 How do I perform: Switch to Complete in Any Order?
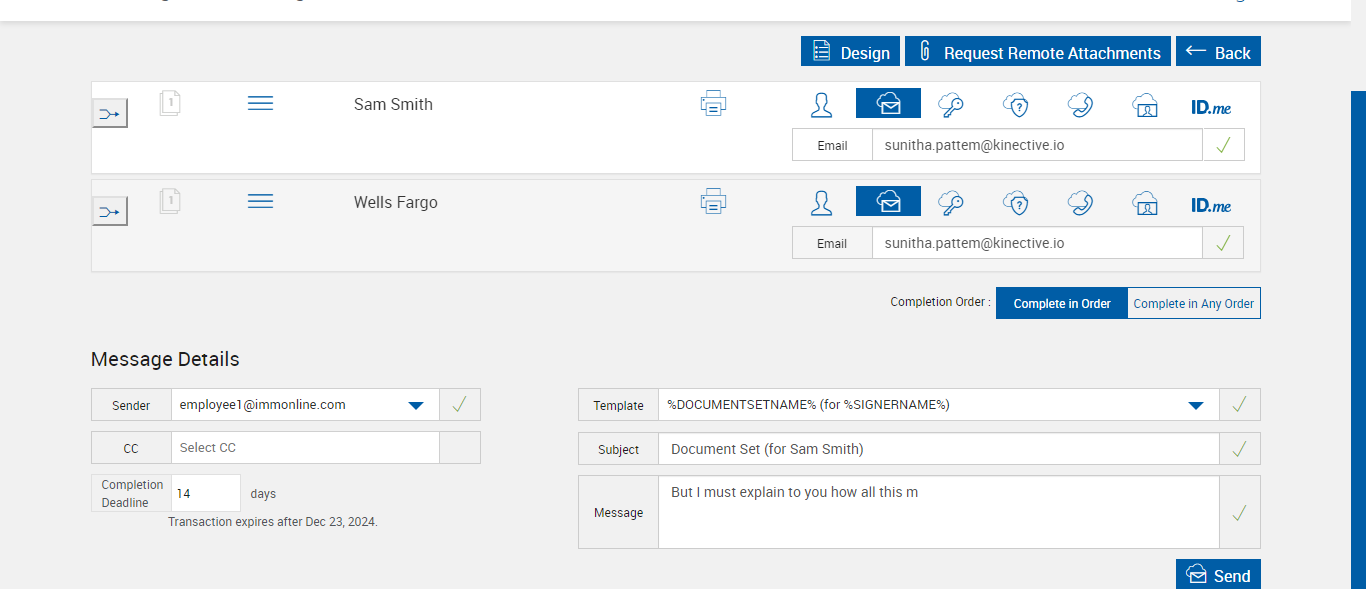tap(1194, 304)
